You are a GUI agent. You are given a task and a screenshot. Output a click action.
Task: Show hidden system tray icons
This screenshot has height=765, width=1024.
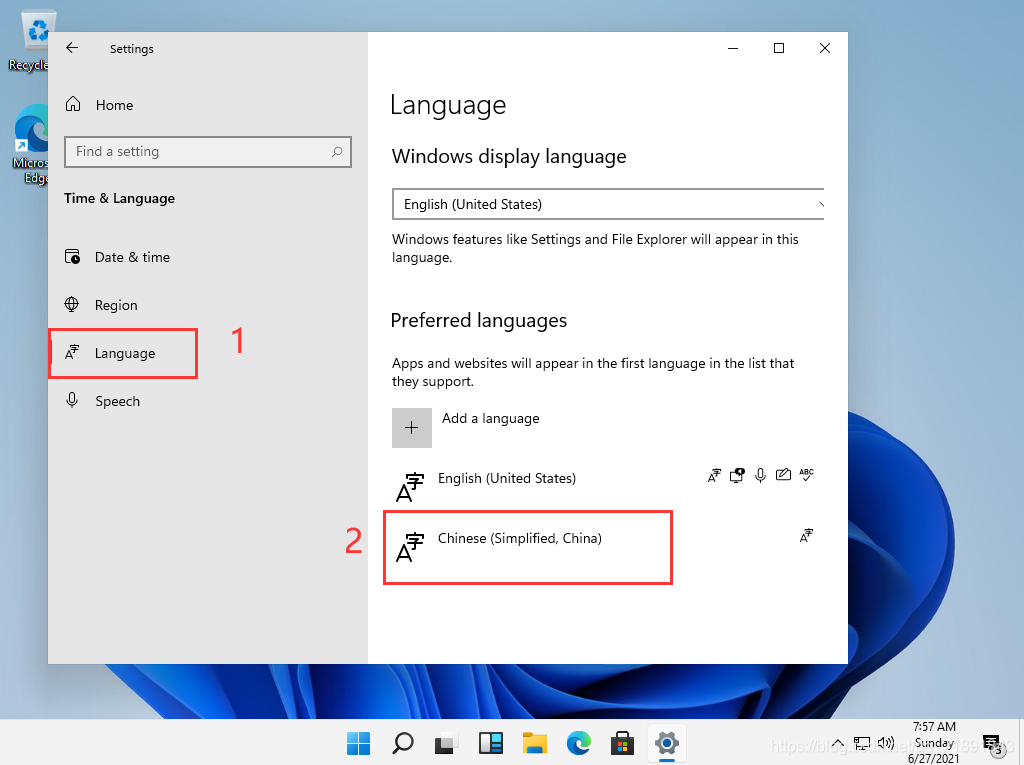[x=838, y=743]
